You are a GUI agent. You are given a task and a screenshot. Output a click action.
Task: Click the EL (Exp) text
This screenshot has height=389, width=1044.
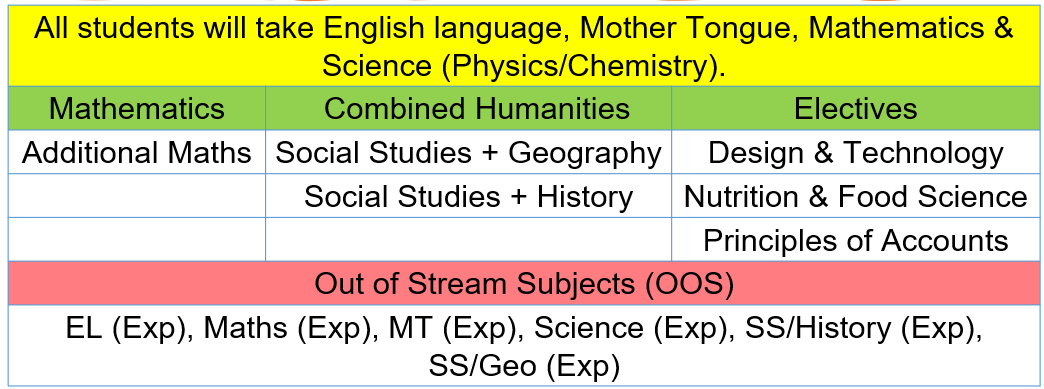[127, 328]
